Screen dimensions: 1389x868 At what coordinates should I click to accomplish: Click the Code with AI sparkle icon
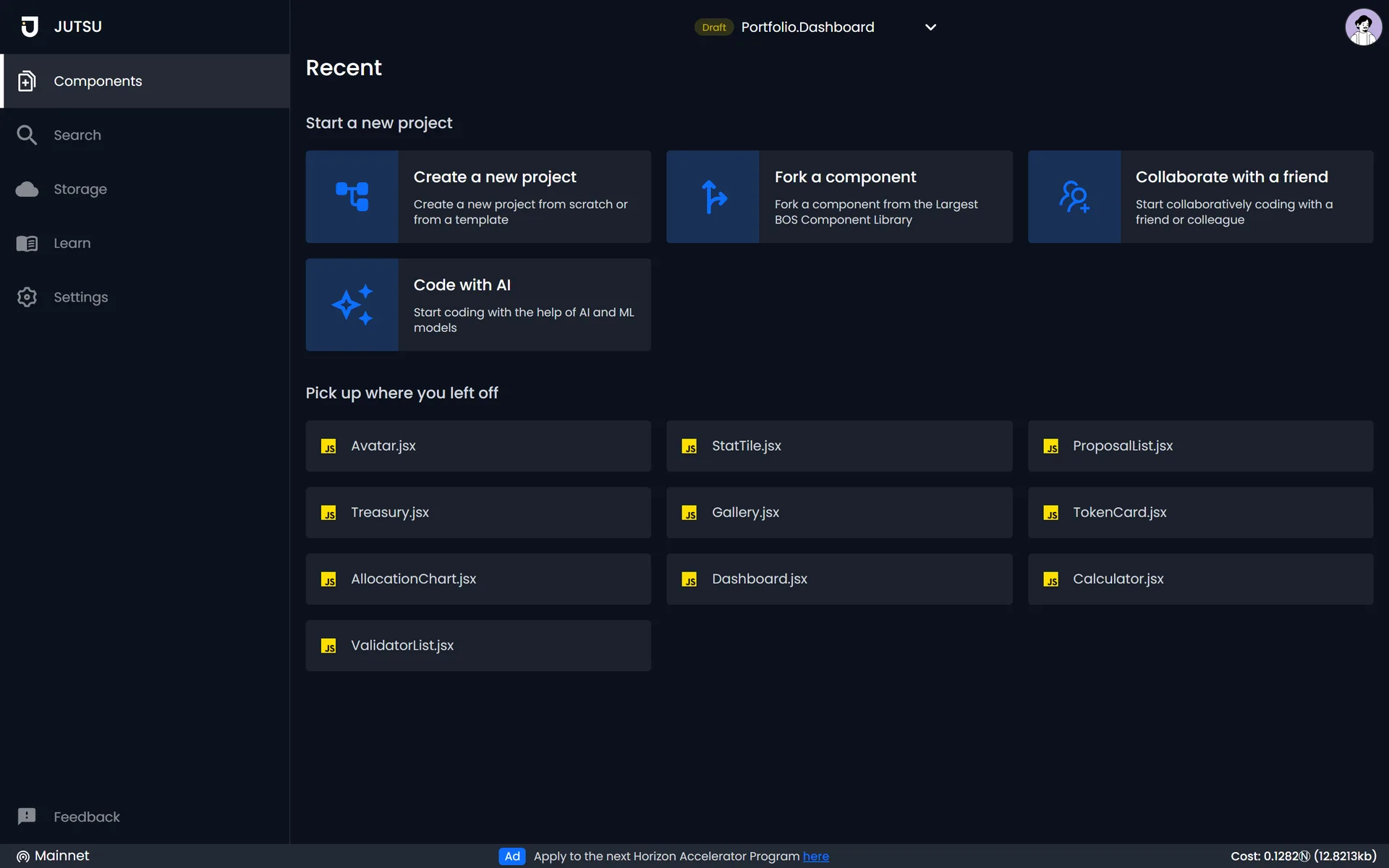pos(352,305)
